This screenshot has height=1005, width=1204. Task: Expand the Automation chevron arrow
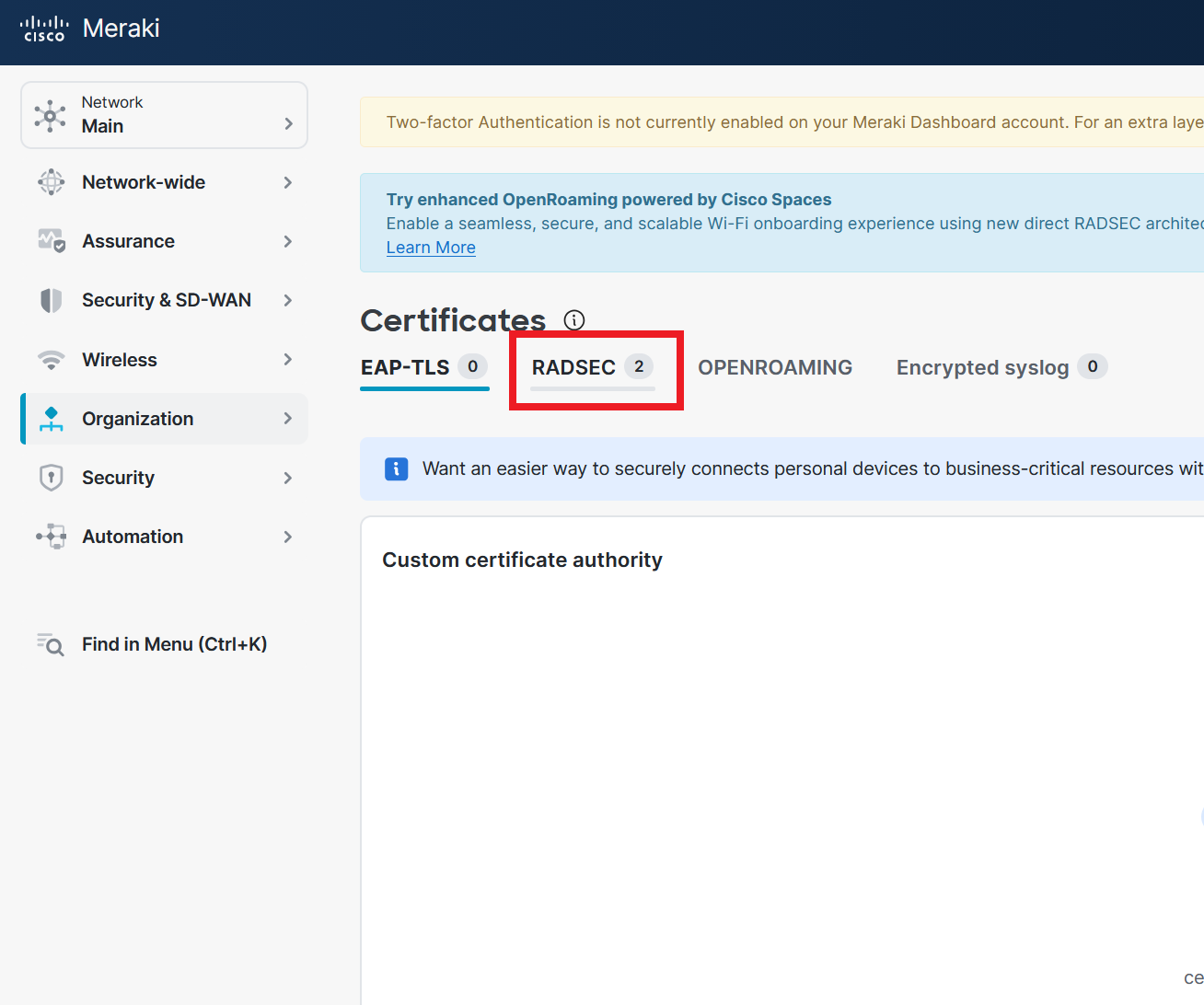(288, 537)
